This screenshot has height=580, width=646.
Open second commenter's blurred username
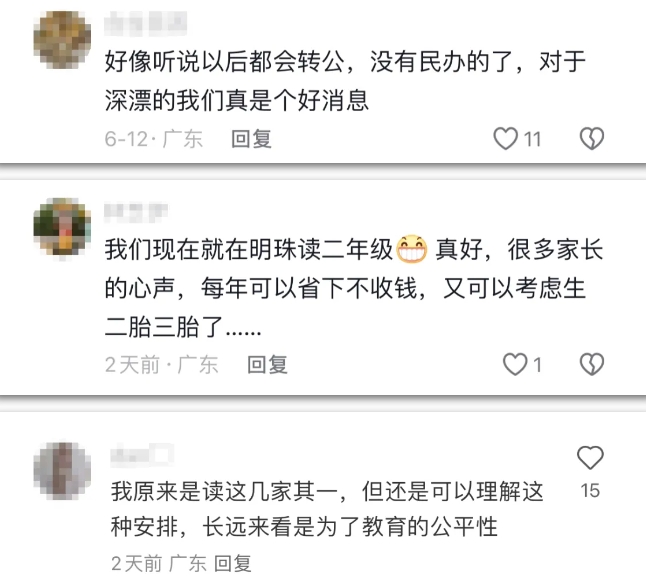coord(136,213)
